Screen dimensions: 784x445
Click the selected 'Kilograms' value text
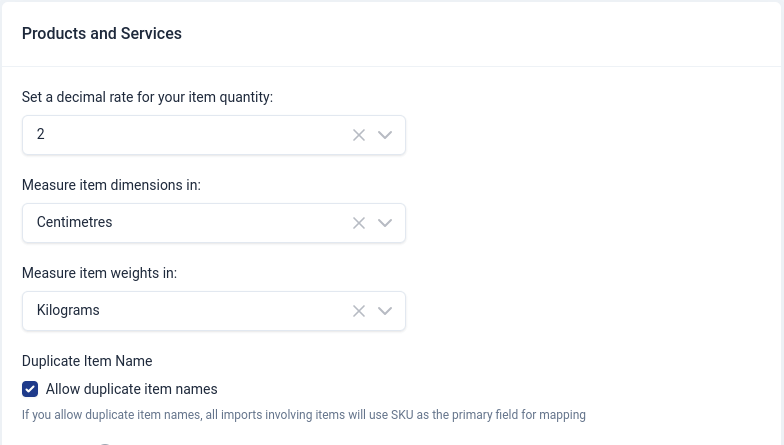click(x=68, y=310)
